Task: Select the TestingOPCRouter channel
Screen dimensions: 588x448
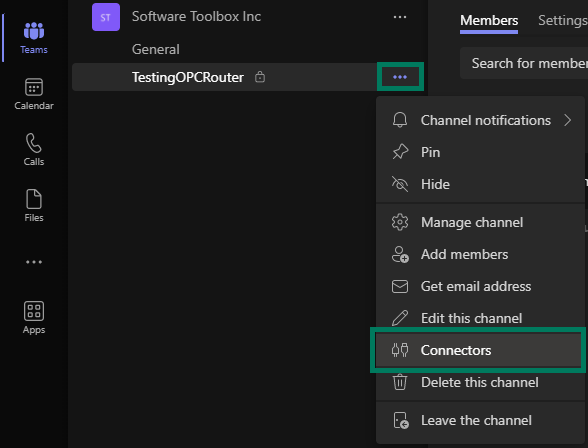Action: point(224,77)
